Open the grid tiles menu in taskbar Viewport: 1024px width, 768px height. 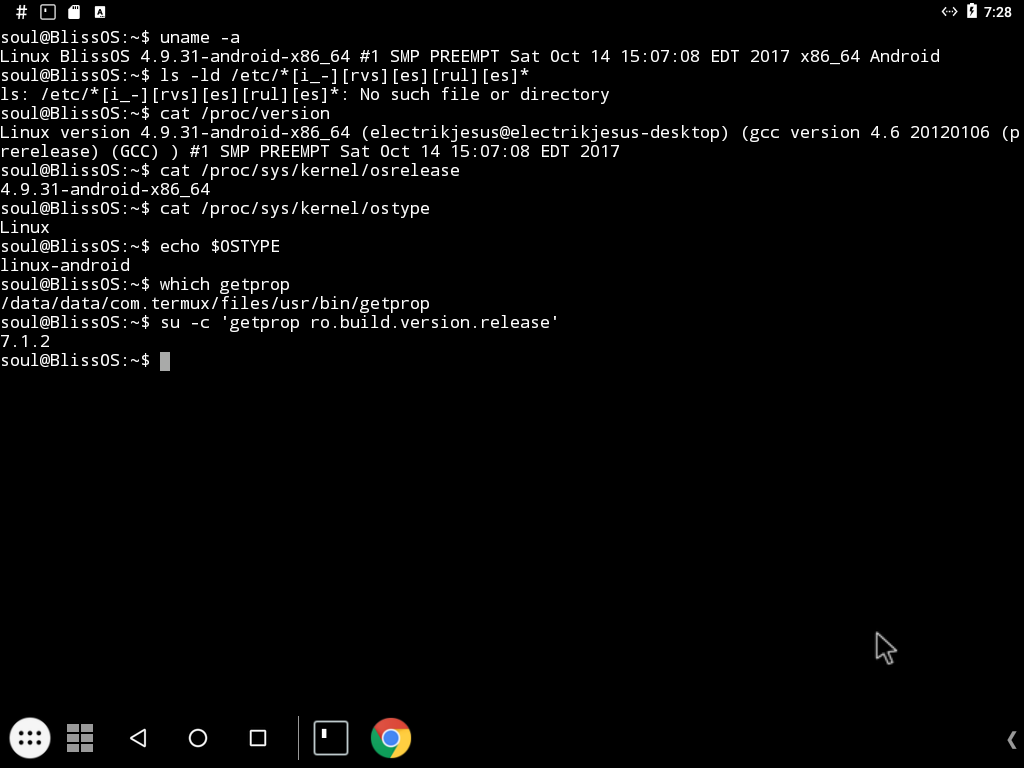80,738
